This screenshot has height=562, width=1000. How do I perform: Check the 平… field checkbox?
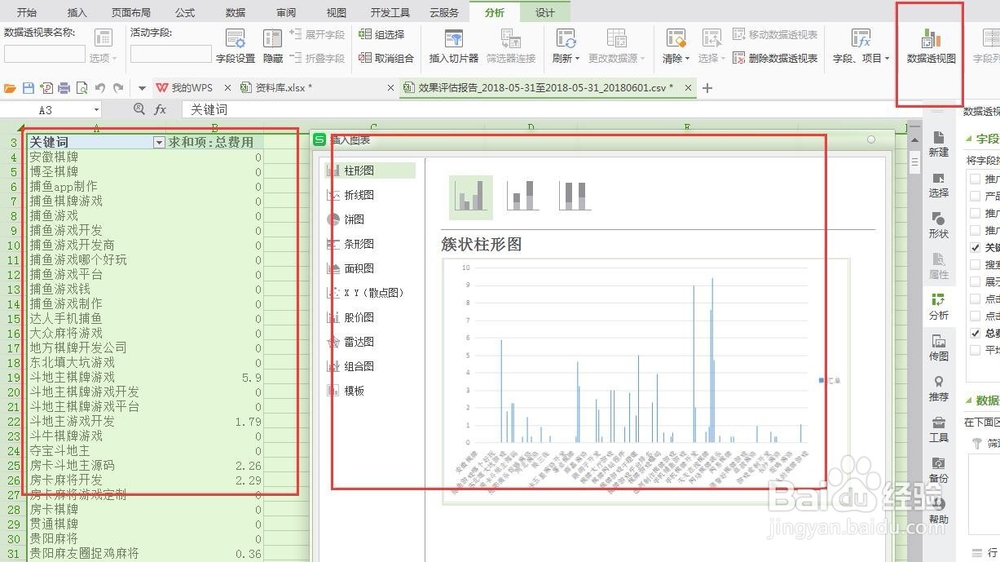click(975, 350)
